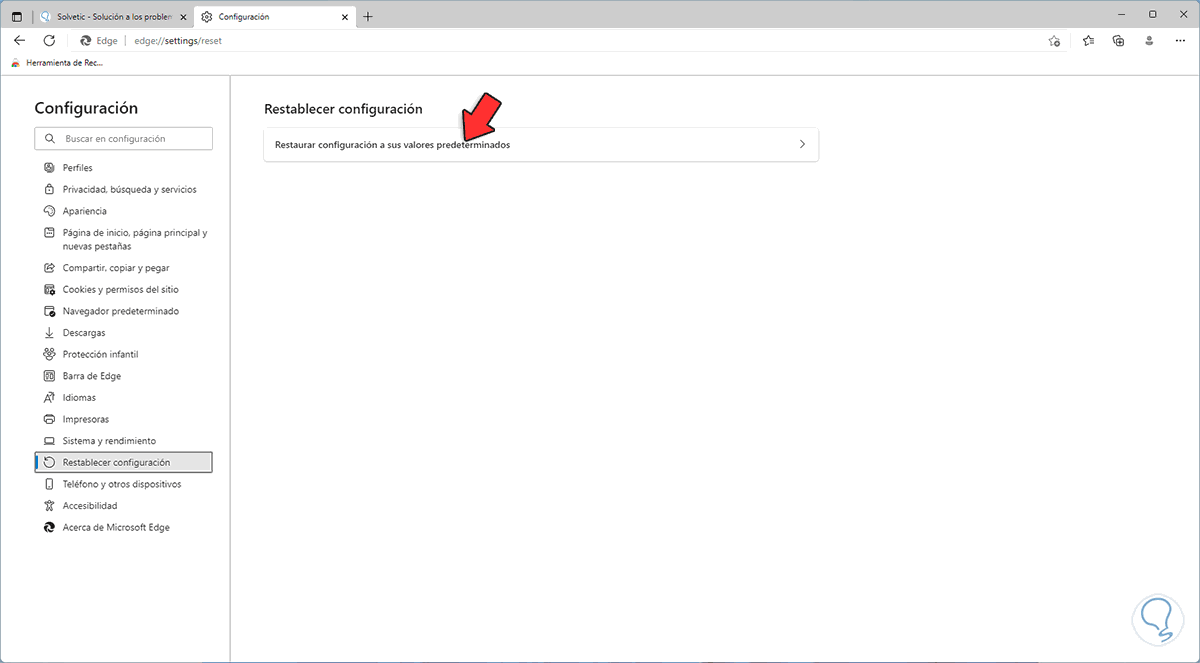Go back to the previous page

pyautogui.click(x=19, y=41)
